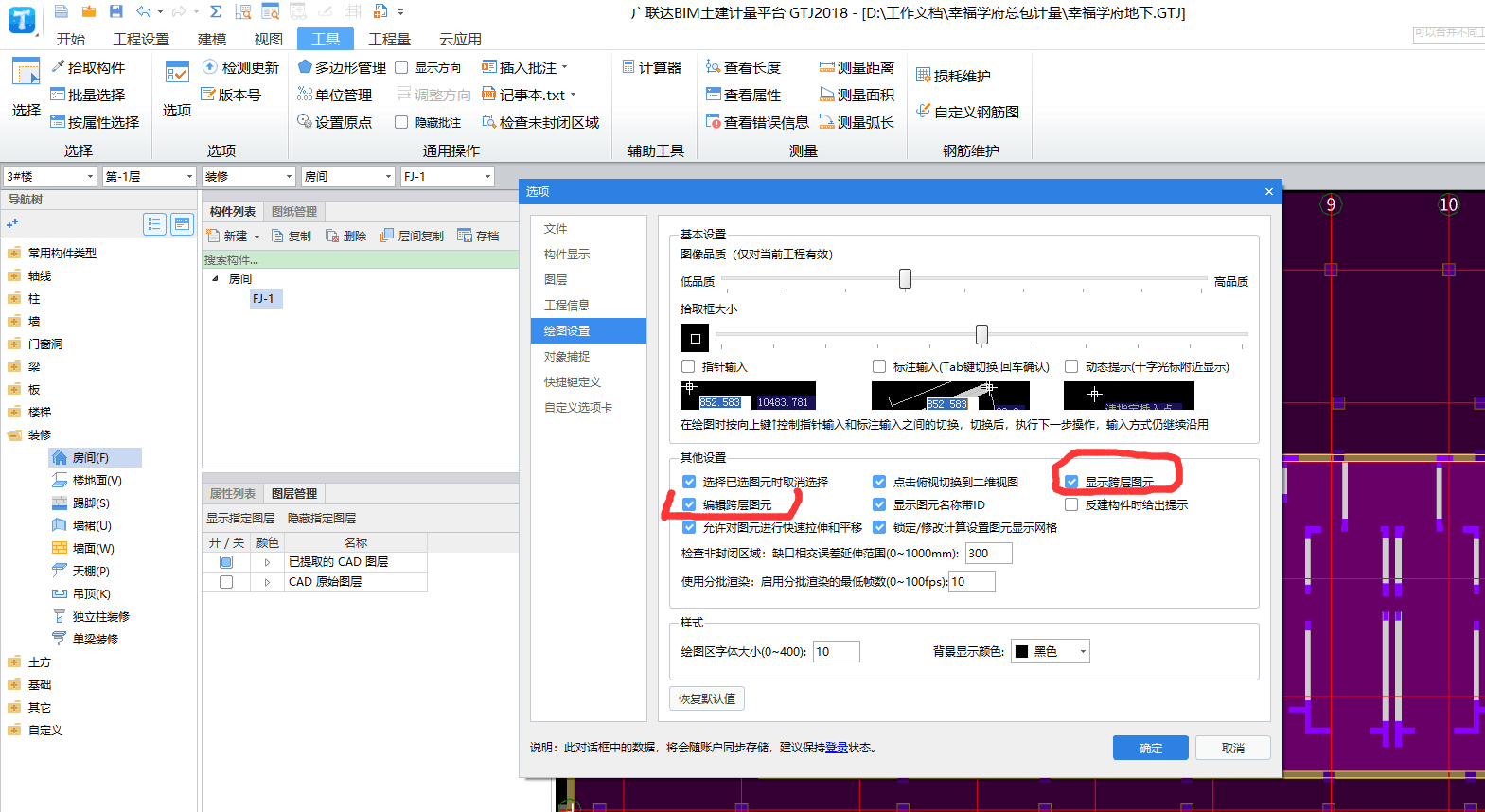Toggle 显示方向 checkbox in ribbon
The width and height of the screenshot is (1485, 812).
pyautogui.click(x=401, y=67)
